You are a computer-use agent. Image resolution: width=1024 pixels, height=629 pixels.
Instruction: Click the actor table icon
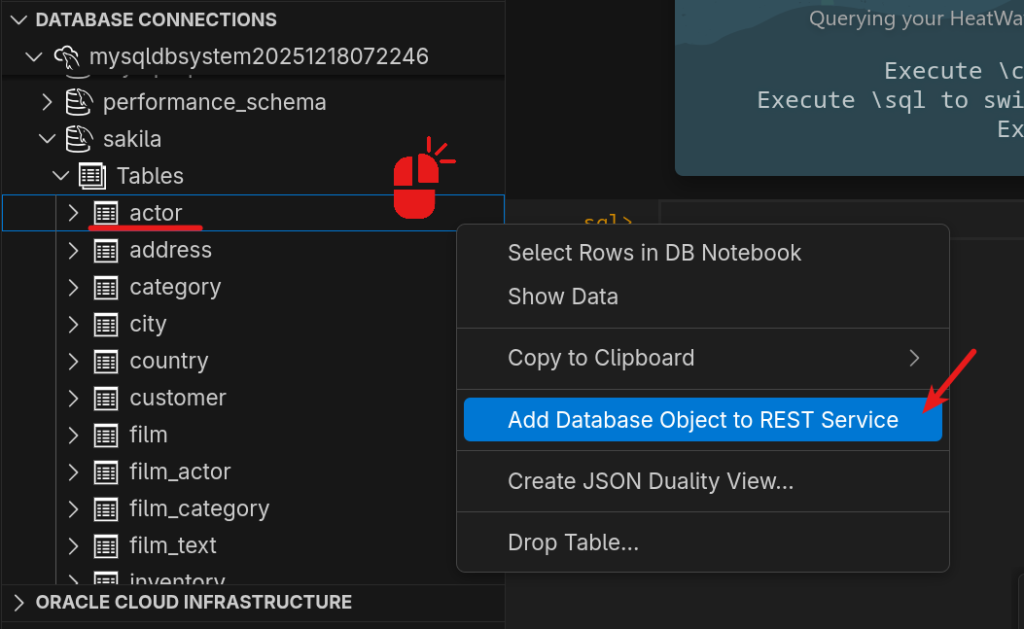[106, 213]
